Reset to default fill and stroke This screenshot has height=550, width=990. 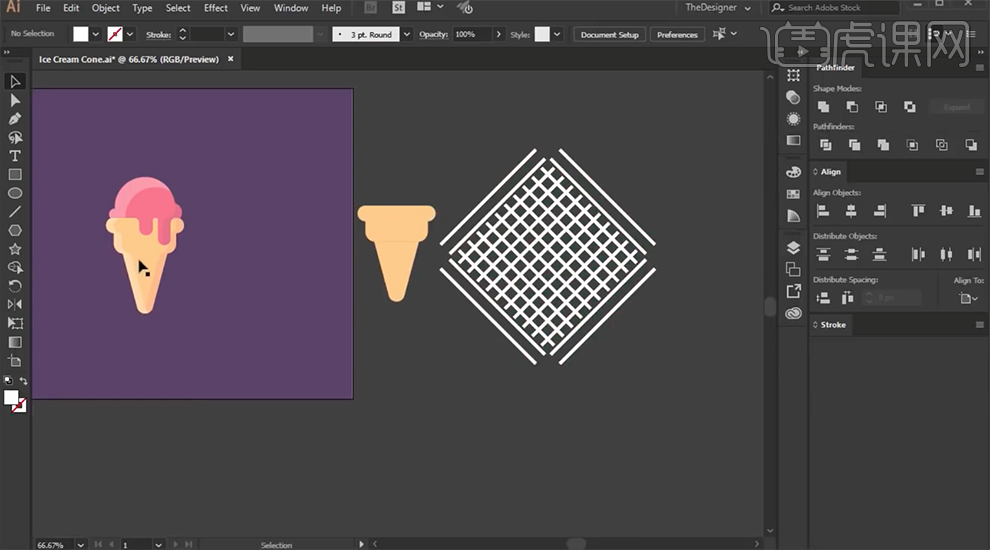7,381
